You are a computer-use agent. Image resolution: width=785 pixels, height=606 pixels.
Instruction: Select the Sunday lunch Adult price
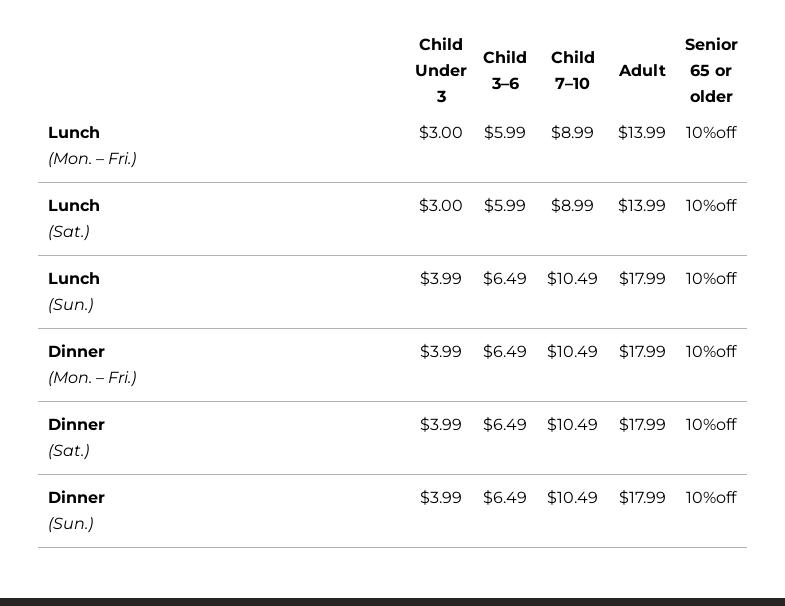642,279
